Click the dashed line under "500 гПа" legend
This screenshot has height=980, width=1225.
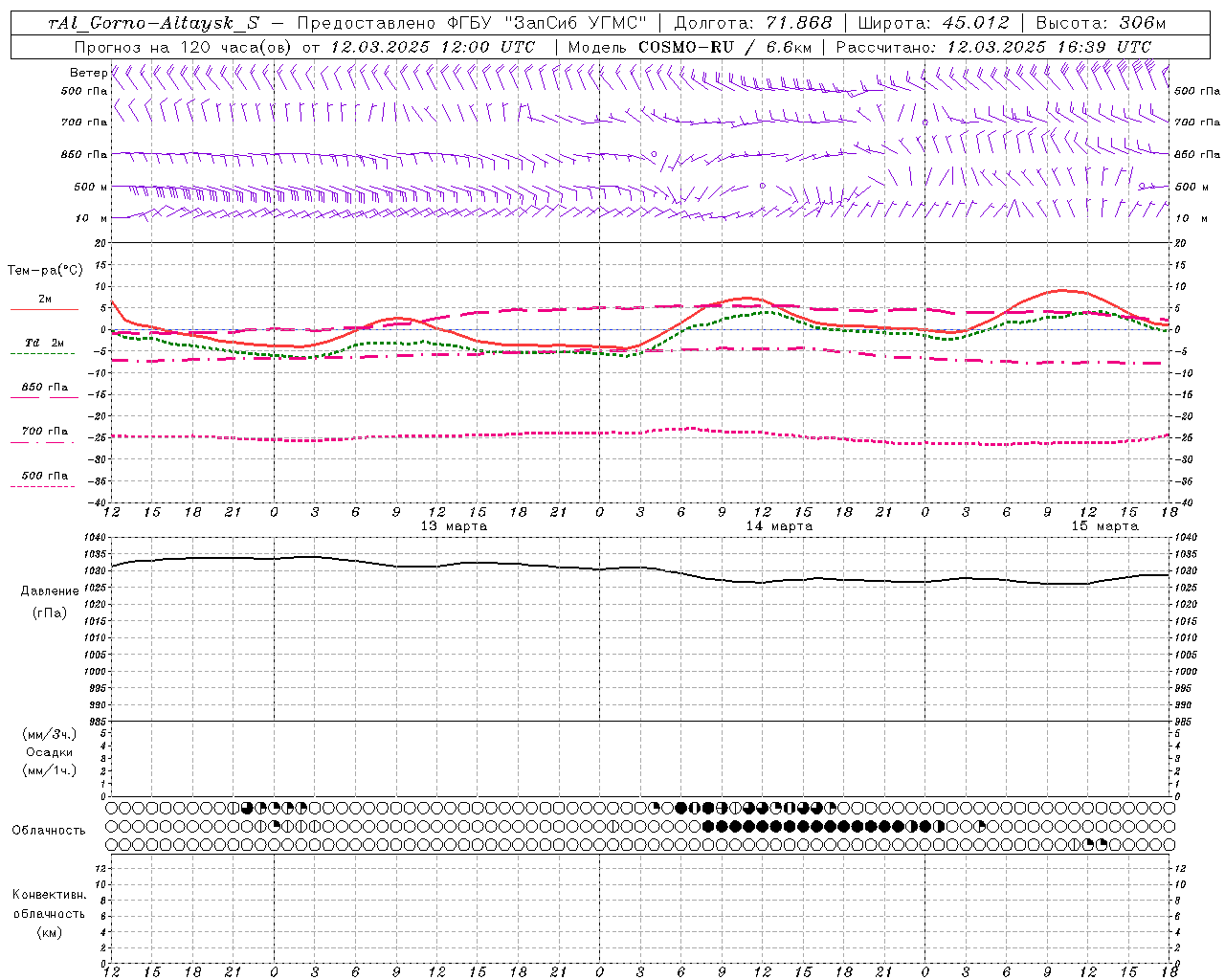pos(42,486)
